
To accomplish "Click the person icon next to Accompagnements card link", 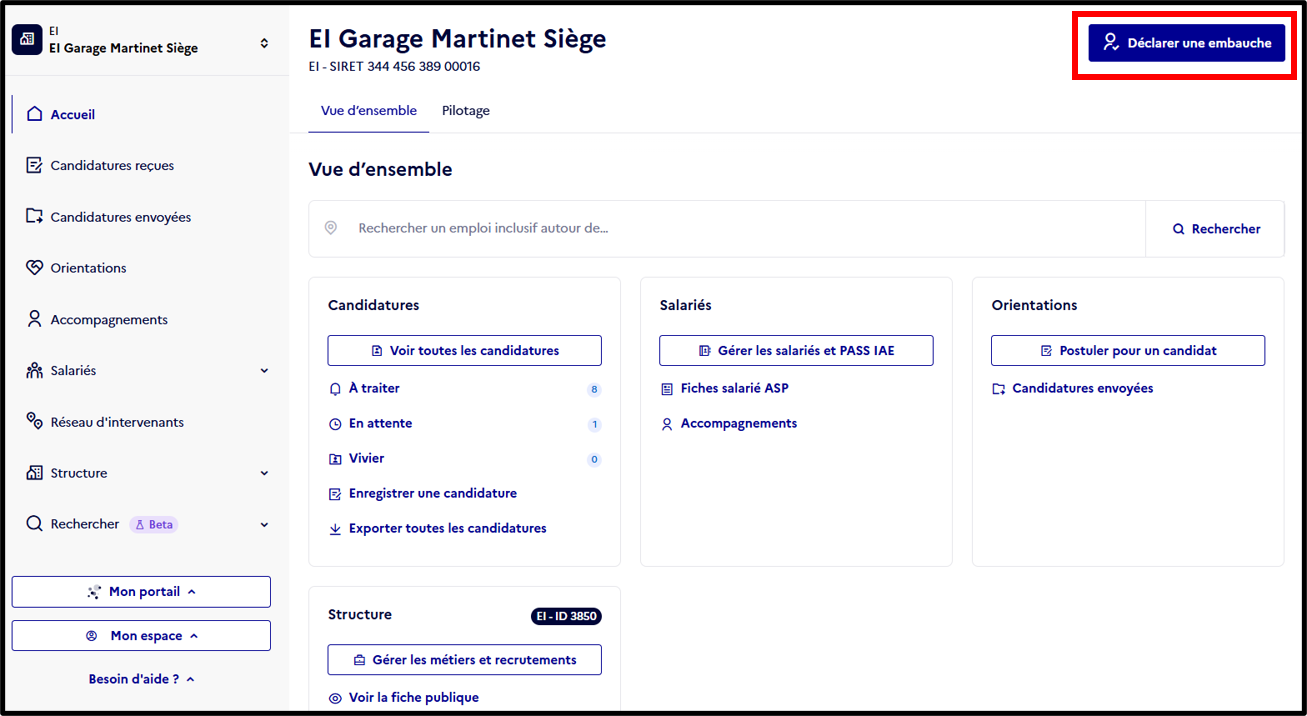I will [667, 424].
